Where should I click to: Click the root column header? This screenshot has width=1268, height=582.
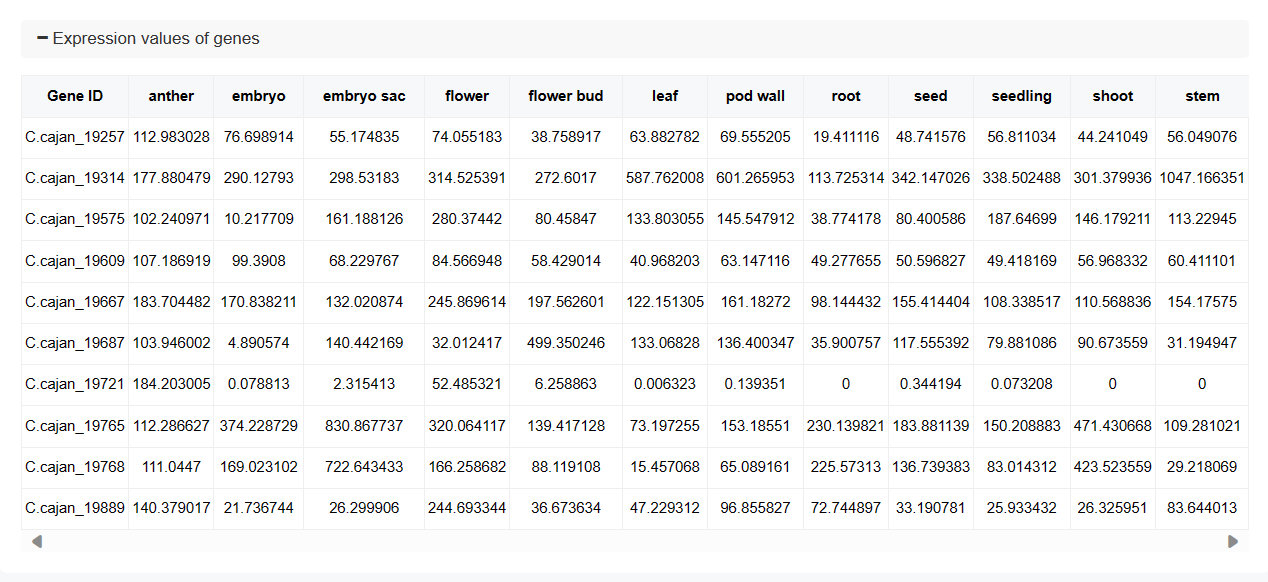tap(846, 96)
